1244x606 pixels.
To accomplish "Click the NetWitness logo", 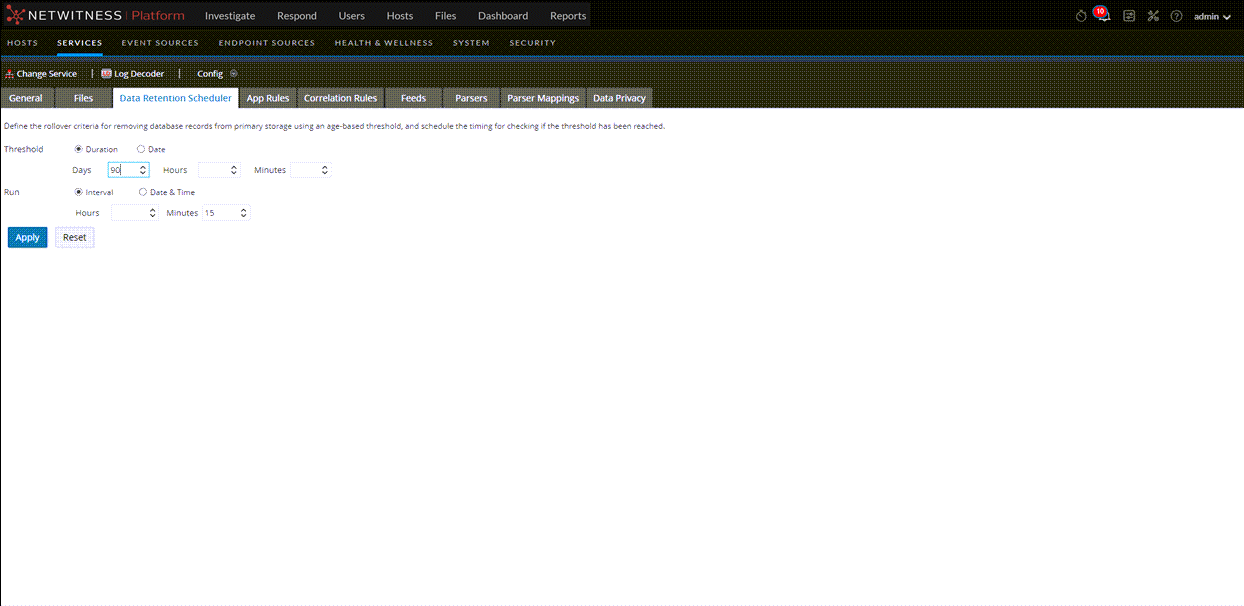I will 13,15.
